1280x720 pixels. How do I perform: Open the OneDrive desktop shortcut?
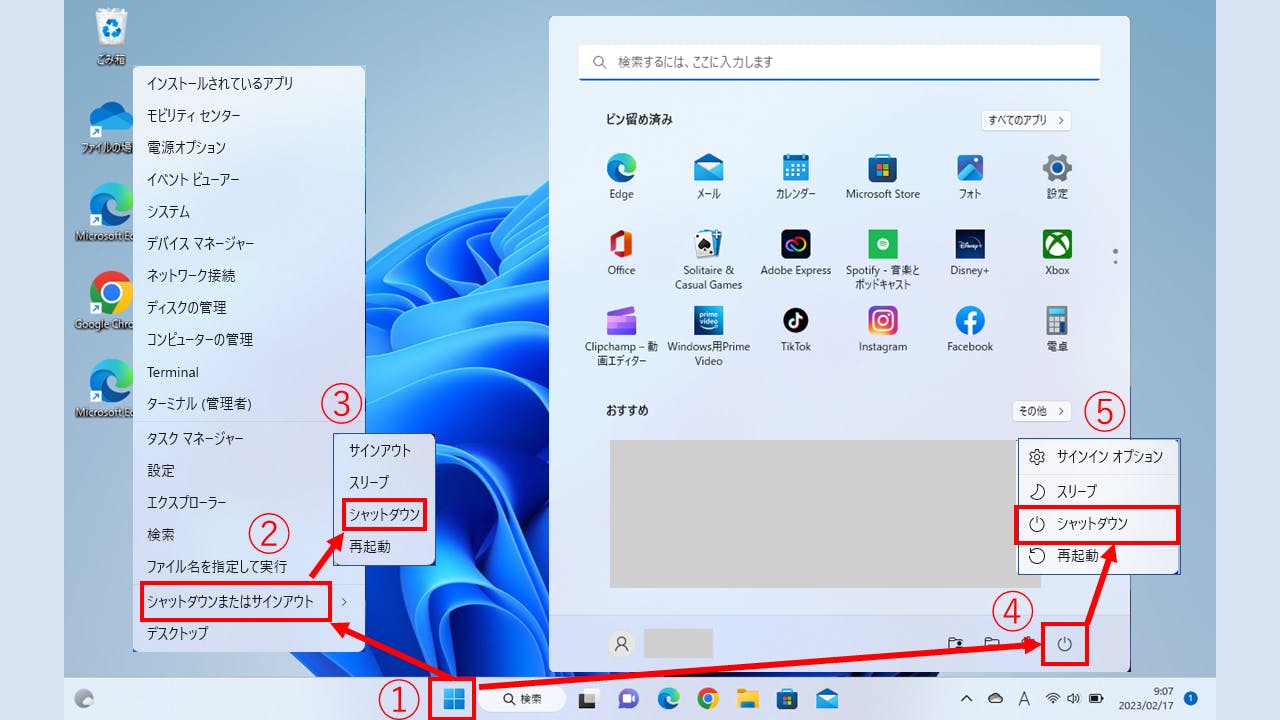point(110,127)
